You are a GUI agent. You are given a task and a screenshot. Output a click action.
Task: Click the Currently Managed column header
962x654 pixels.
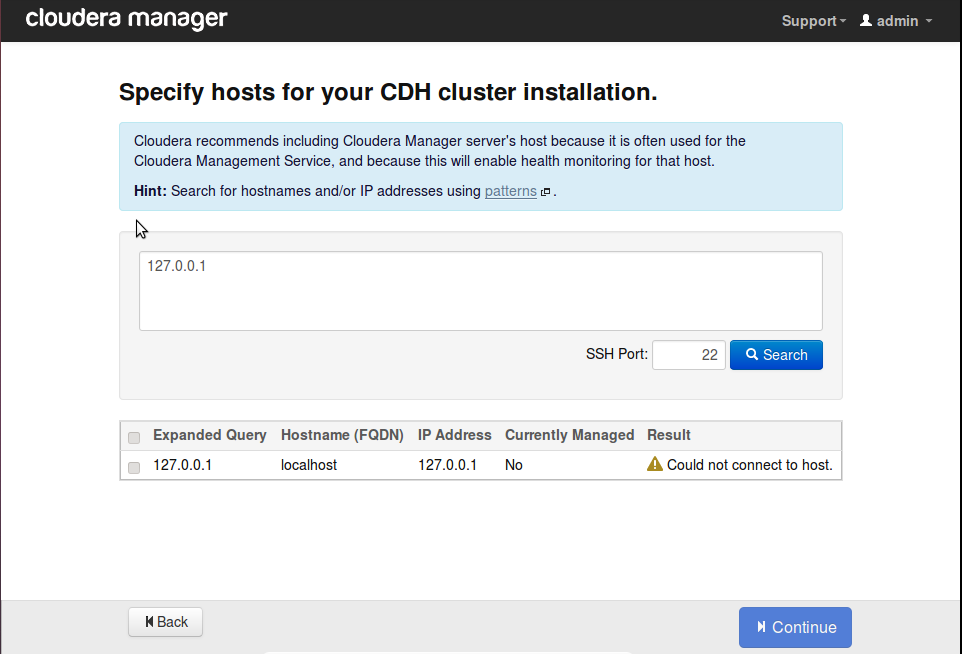tap(569, 435)
